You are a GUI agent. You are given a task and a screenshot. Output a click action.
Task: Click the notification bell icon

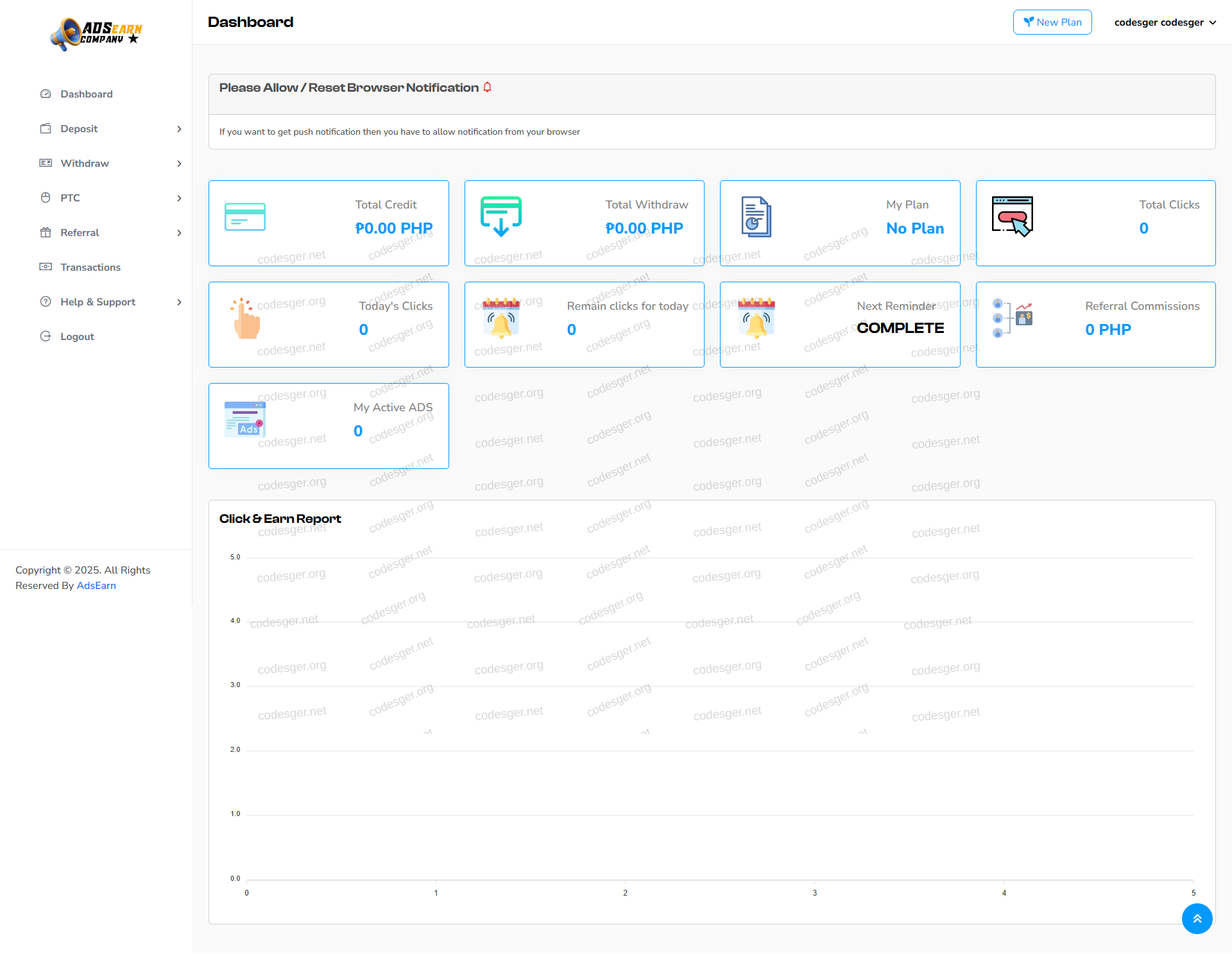(x=488, y=87)
